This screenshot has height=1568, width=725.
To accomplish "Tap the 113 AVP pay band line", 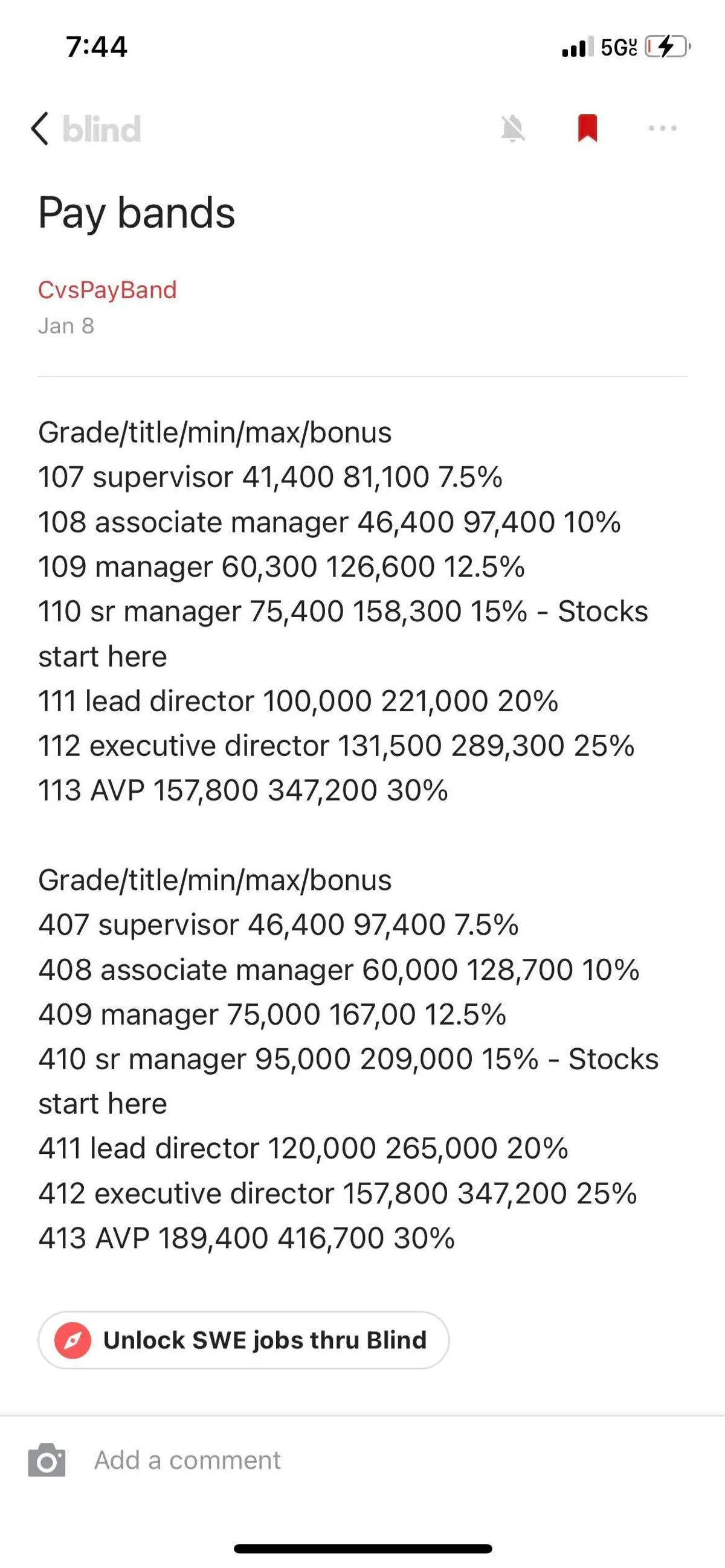I will tap(242, 790).
